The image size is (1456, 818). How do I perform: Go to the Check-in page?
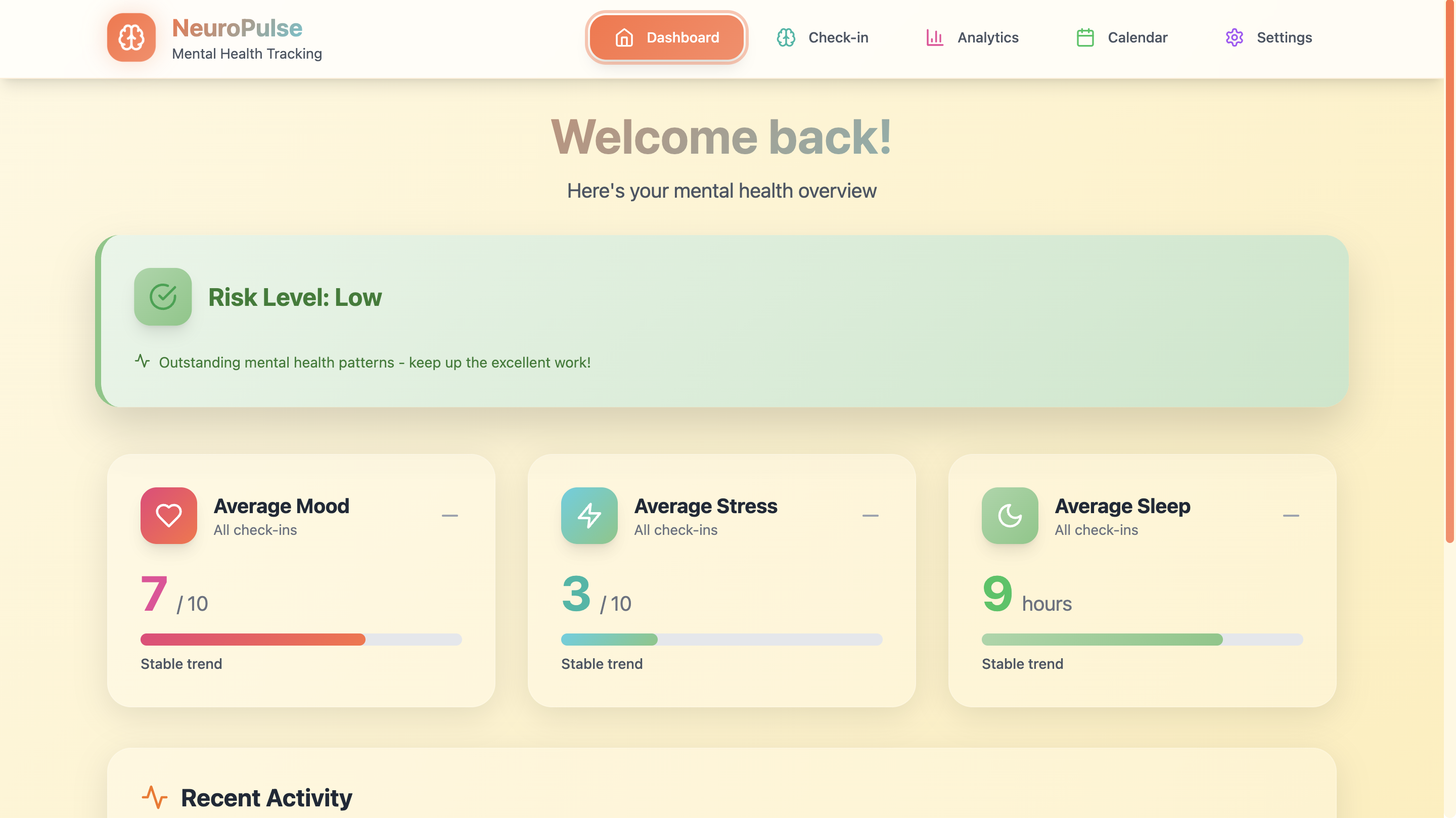[823, 37]
